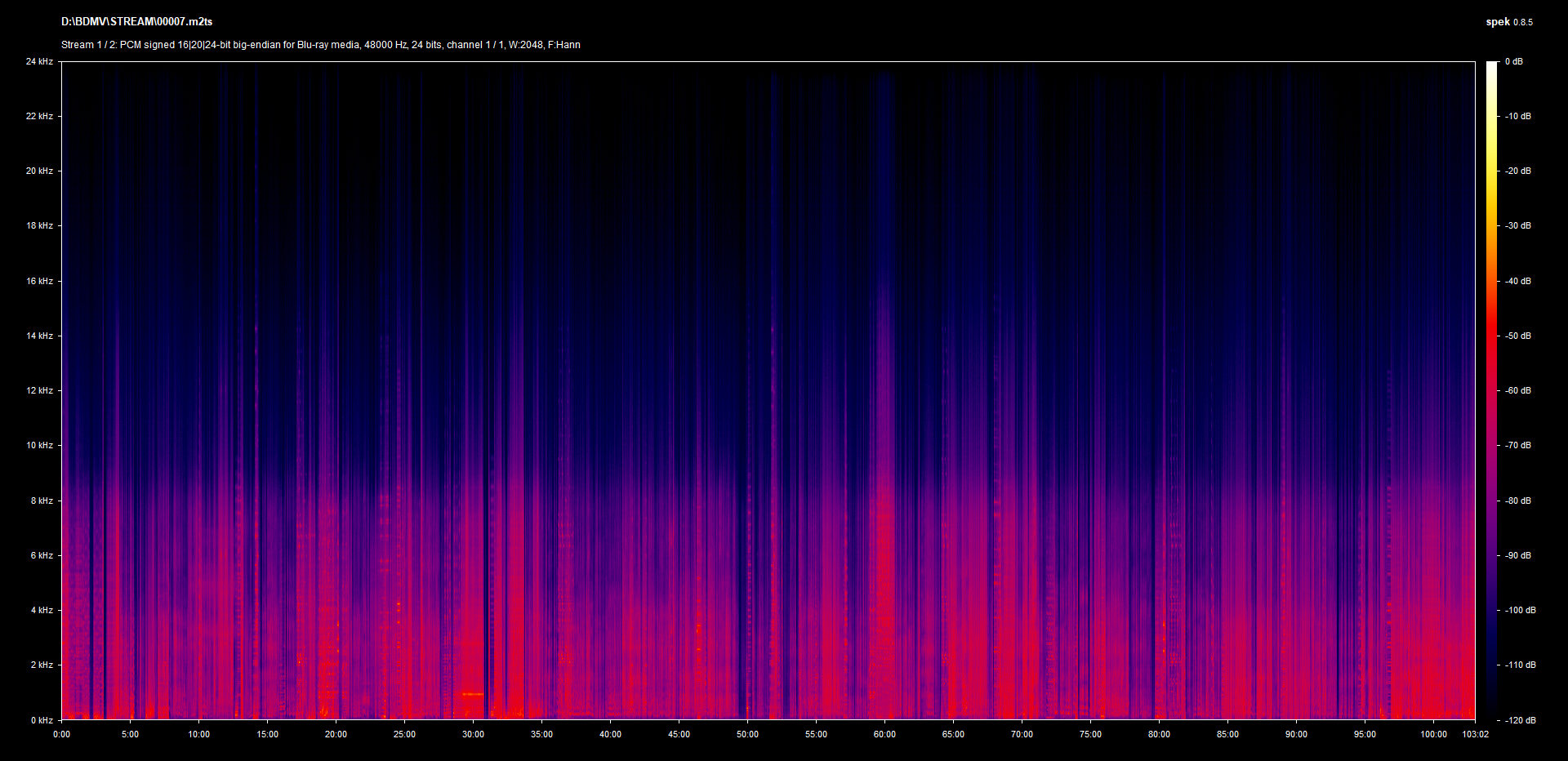
Task: Click the 103:02 end time label
Action: click(1475, 734)
